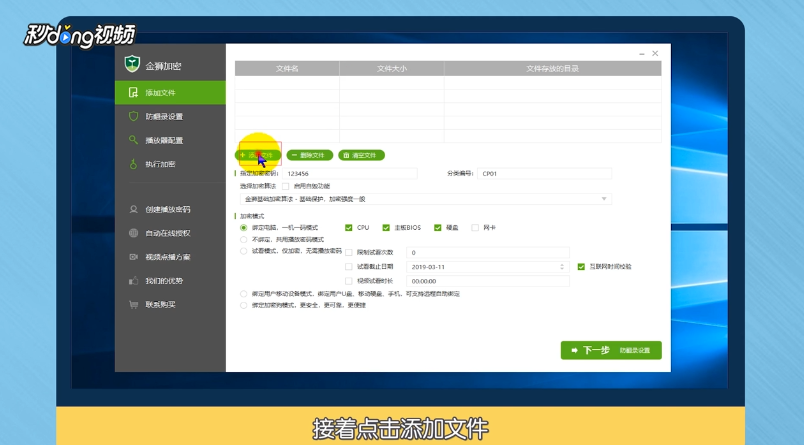Screen dimensions: 804x445
Task: Uncheck the 互联网时间校验 checkbox
Action: [581, 267]
